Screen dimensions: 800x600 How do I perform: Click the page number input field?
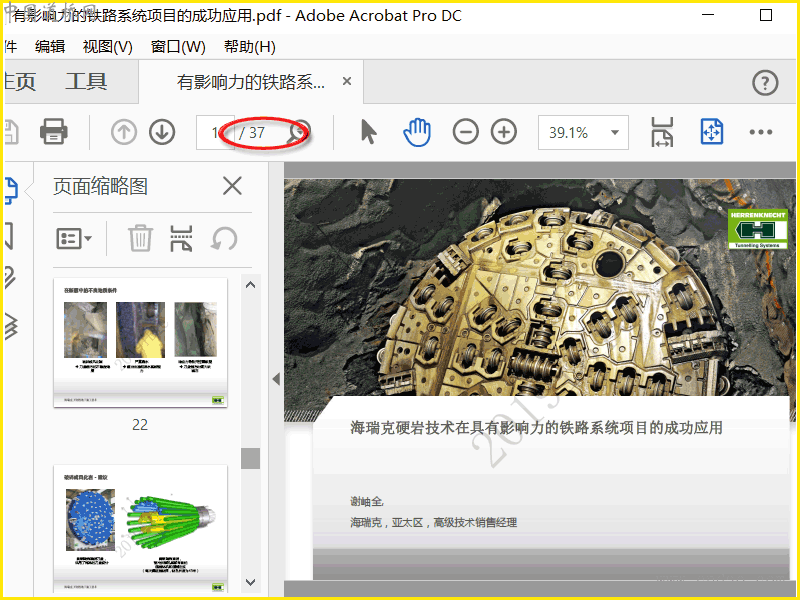215,133
